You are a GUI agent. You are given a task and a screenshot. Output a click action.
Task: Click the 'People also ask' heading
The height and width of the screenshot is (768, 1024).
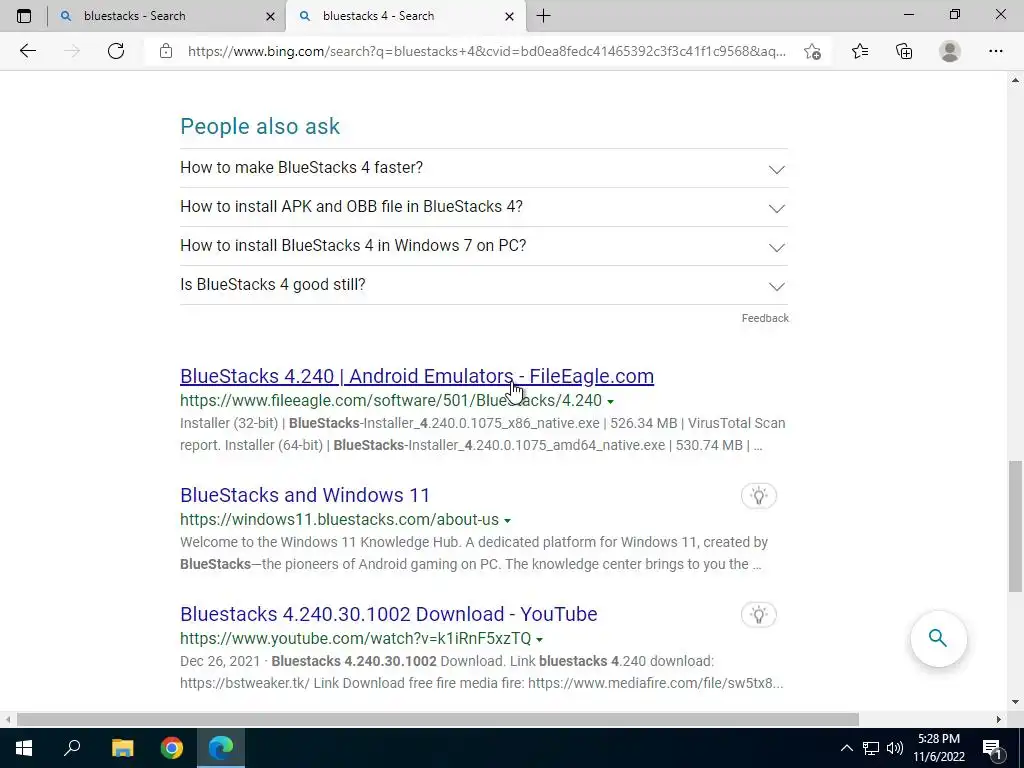tap(260, 126)
